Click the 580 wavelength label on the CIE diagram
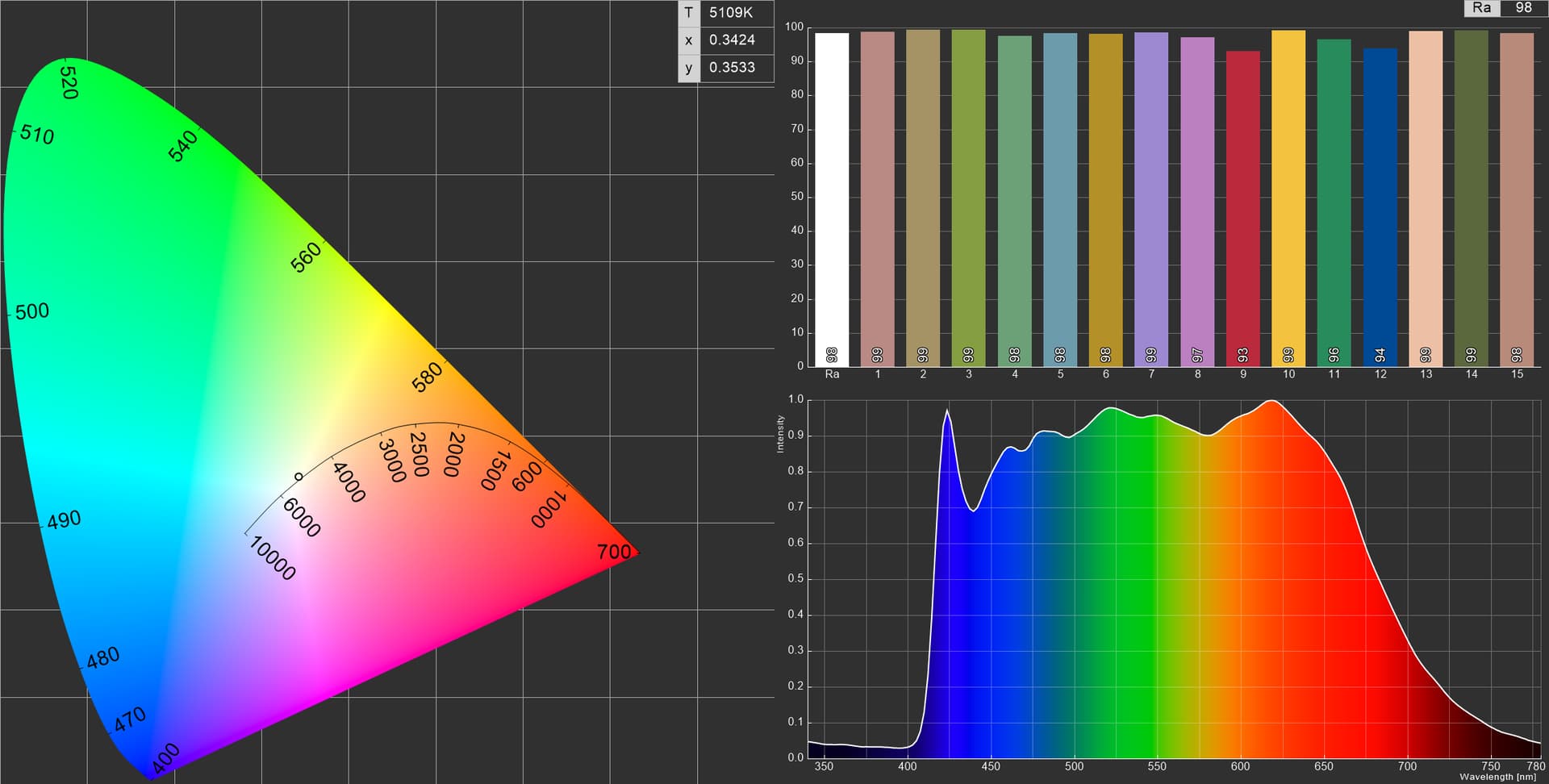Screen dimensions: 1549x784 427,377
